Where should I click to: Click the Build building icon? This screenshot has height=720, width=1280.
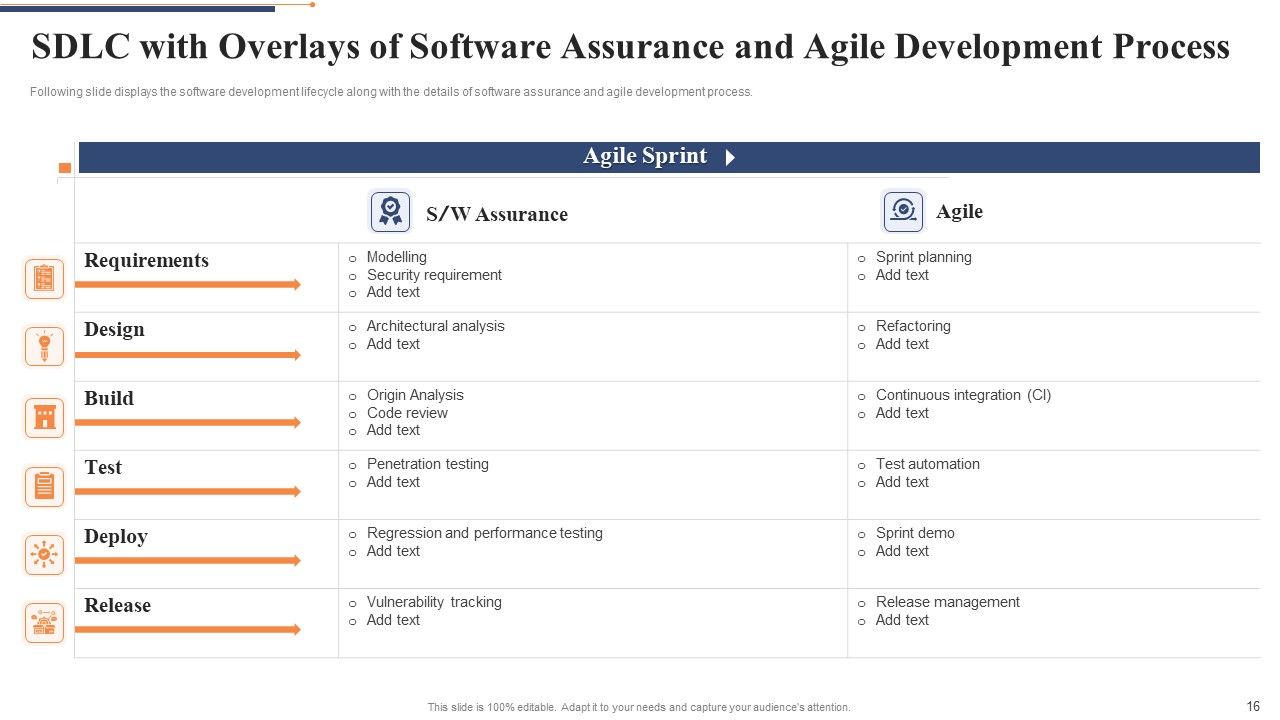44,417
